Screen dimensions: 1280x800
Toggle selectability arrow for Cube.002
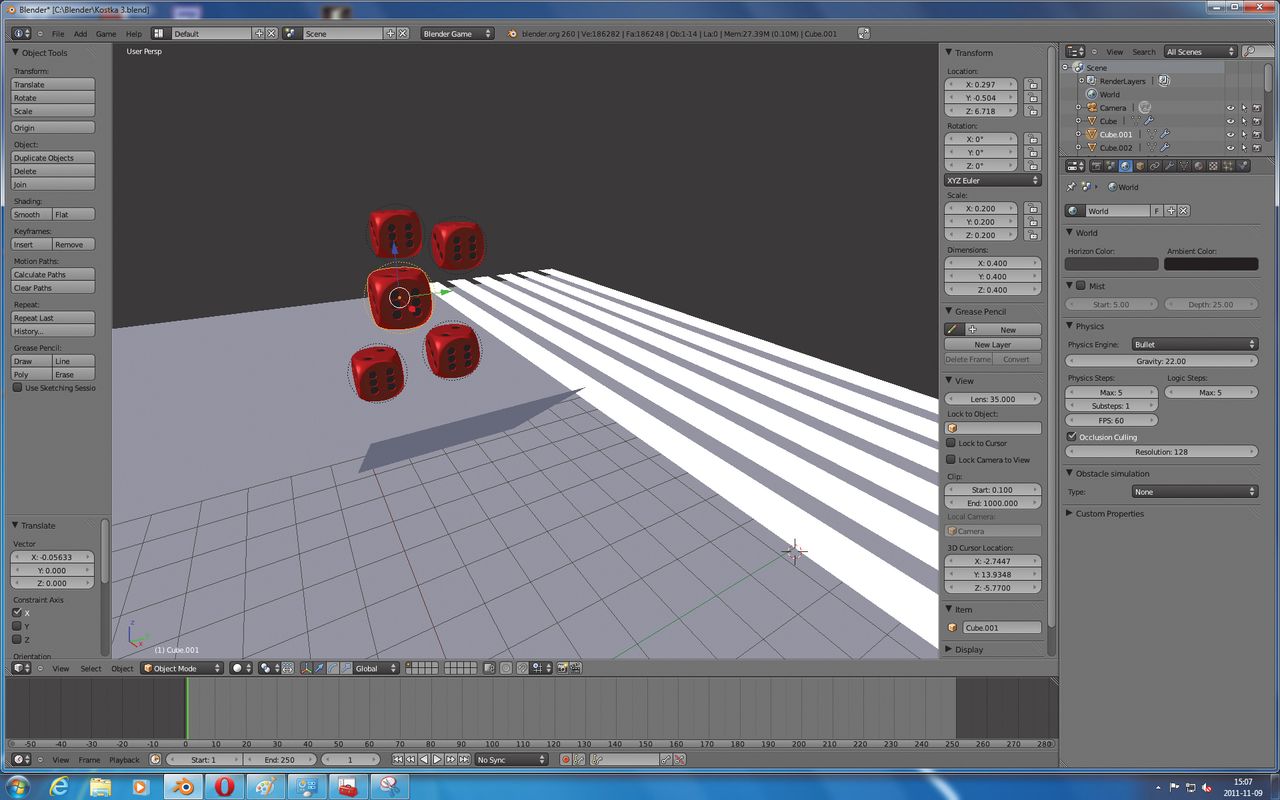click(x=1244, y=147)
